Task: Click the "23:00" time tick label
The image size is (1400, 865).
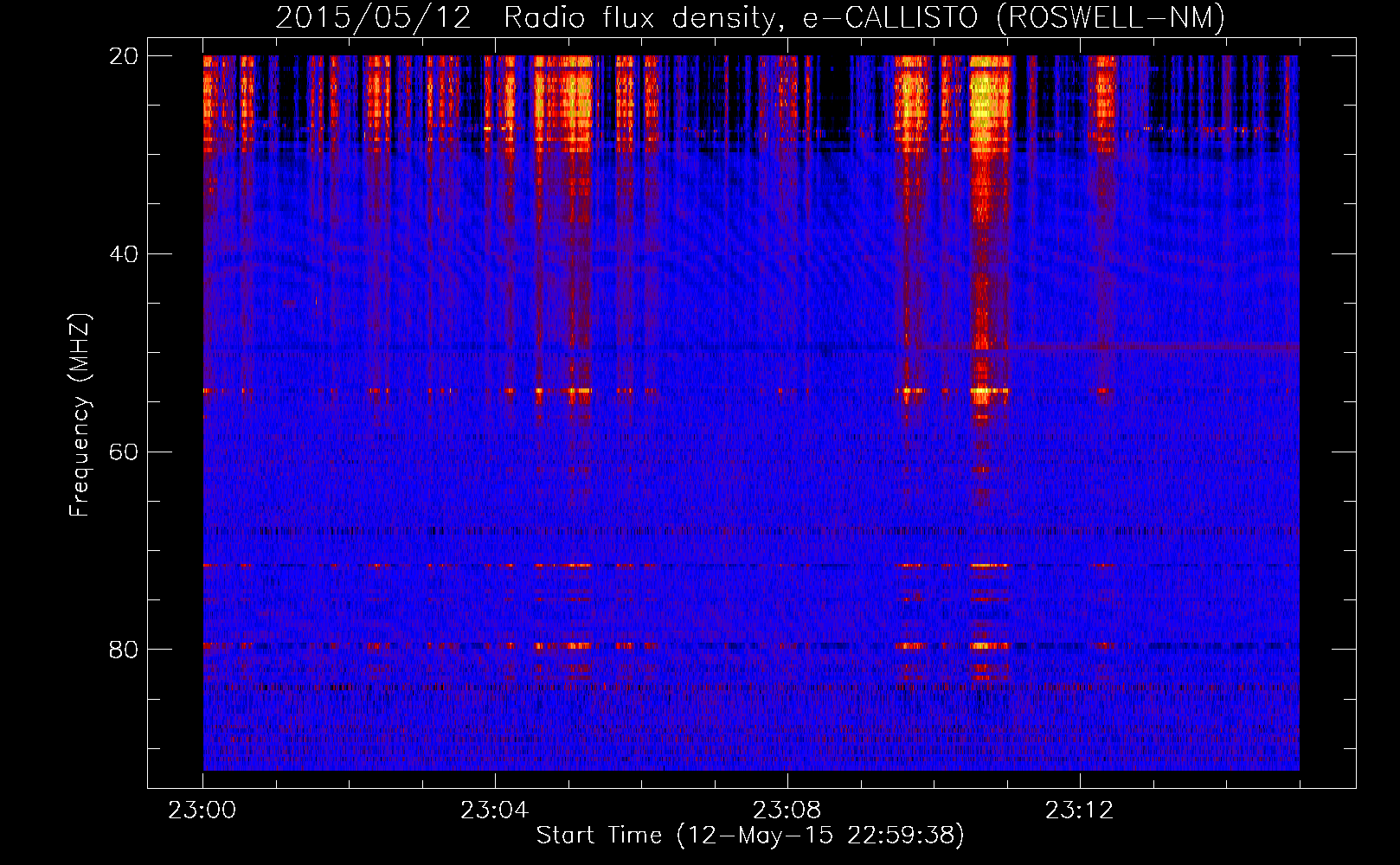Action: point(202,811)
